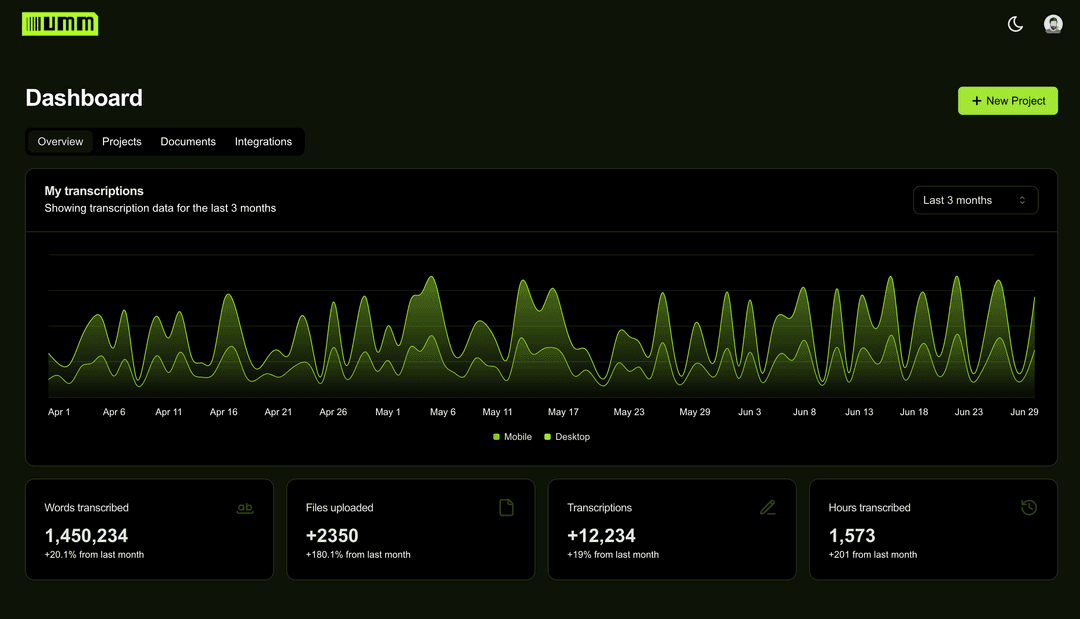Click the file icon on Files uploaded card
The width and height of the screenshot is (1080, 619).
(506, 508)
